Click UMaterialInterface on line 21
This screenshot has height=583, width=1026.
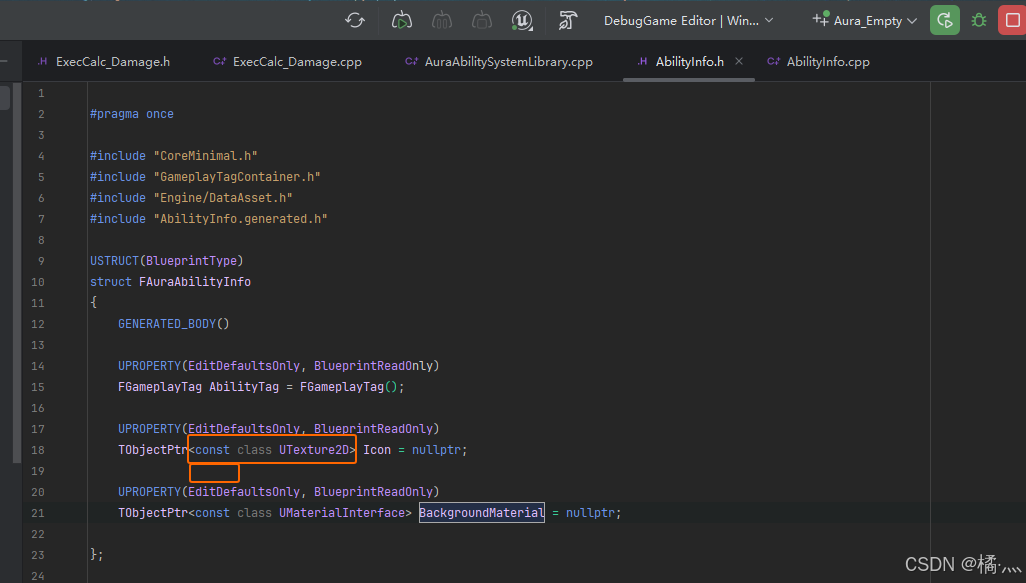[342, 512]
